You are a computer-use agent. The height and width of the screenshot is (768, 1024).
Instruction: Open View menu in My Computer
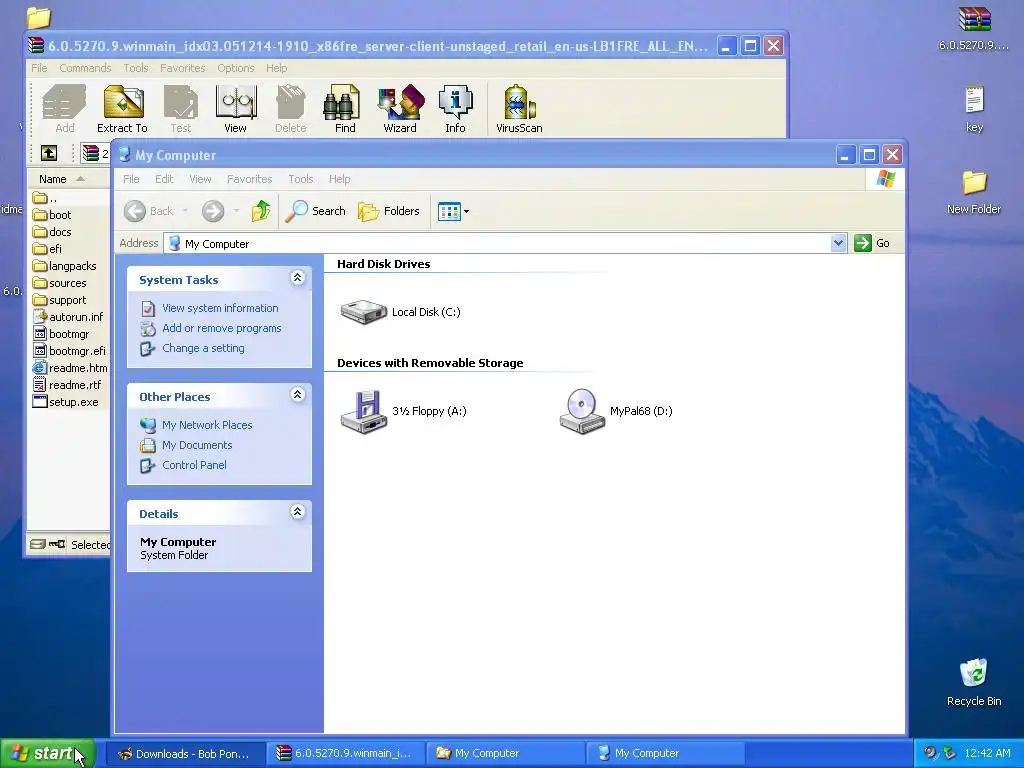200,179
